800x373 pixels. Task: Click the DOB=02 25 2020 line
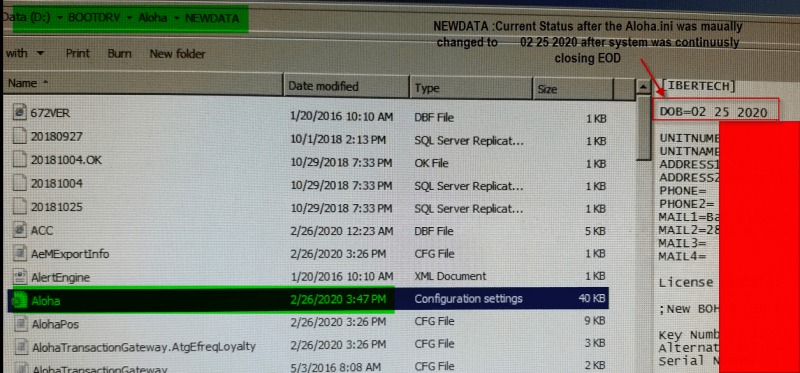click(713, 112)
